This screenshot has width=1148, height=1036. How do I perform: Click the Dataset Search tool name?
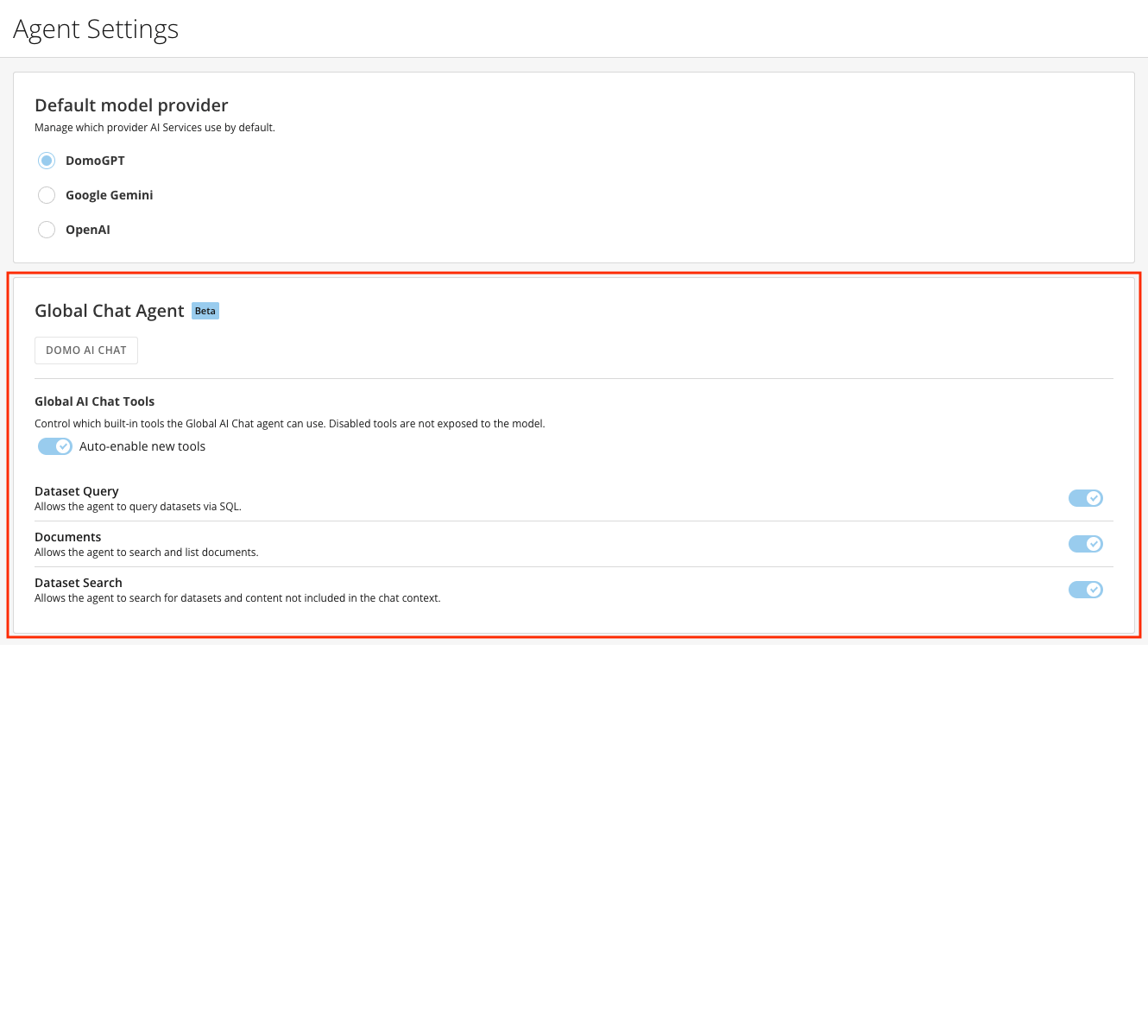79,583
